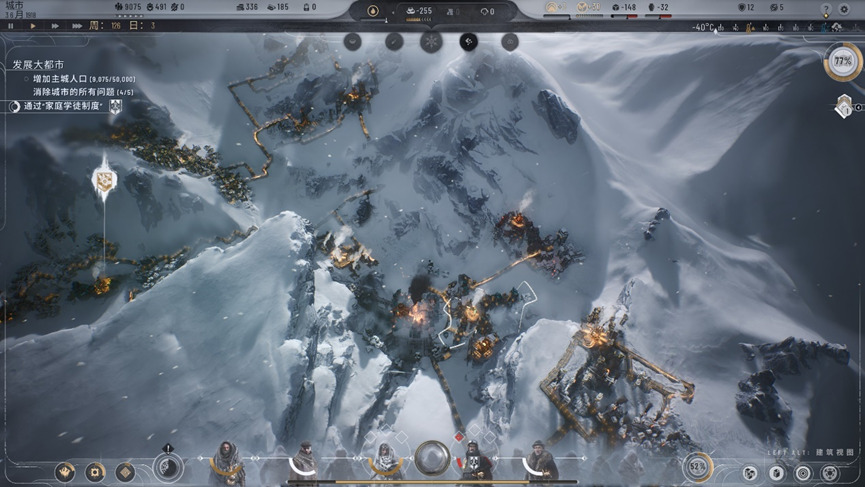Select the frostbreaking tool circle button
Image resolution: width=865 pixels, height=487 pixels.
click(x=353, y=42)
